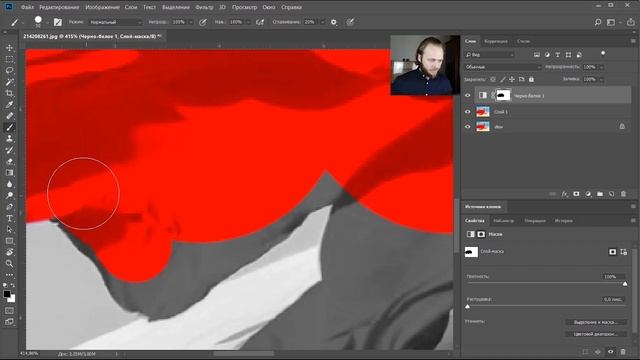Select the Blur tool
The width and height of the screenshot is (640, 360).
[x=9, y=184]
